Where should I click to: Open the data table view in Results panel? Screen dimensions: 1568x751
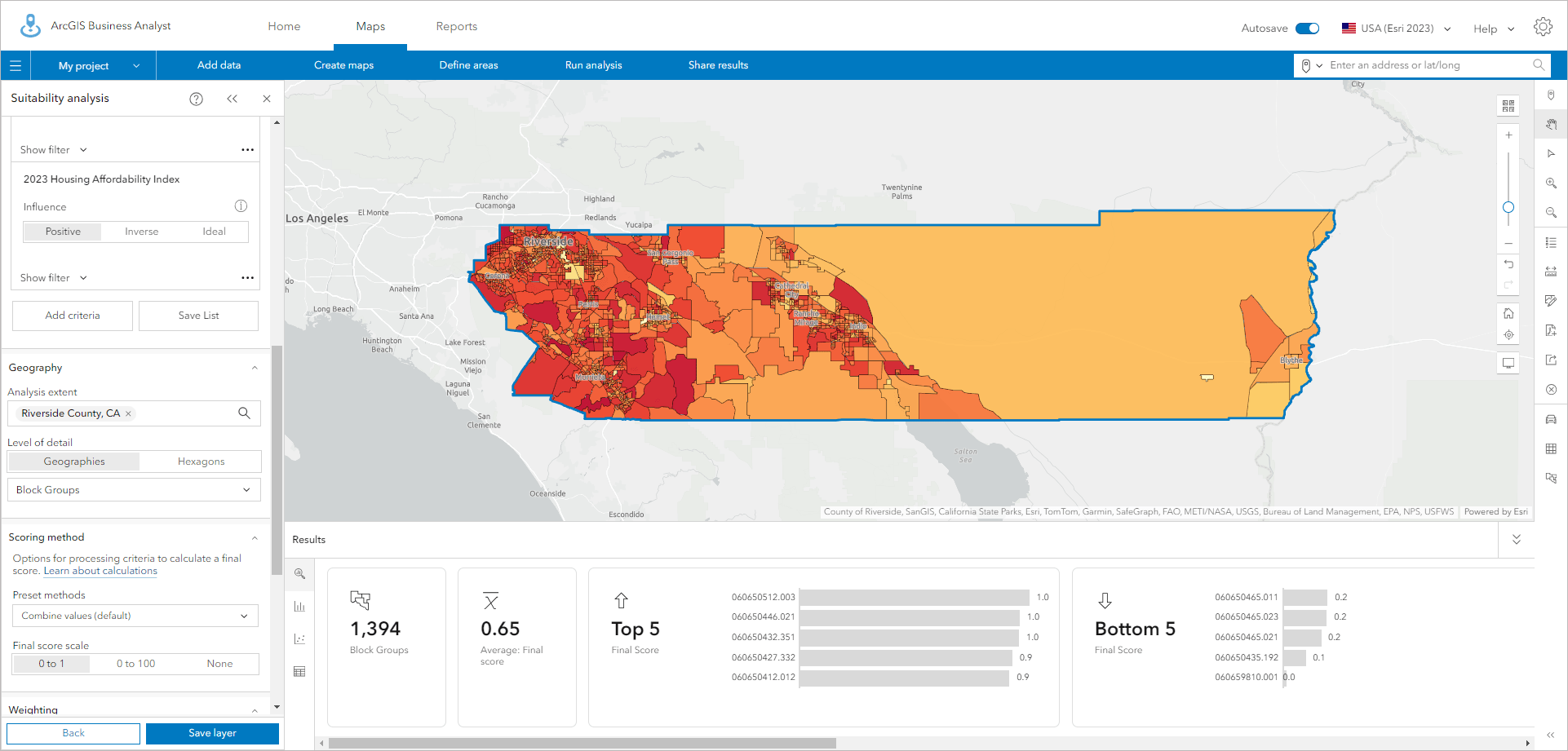pyautogui.click(x=299, y=671)
